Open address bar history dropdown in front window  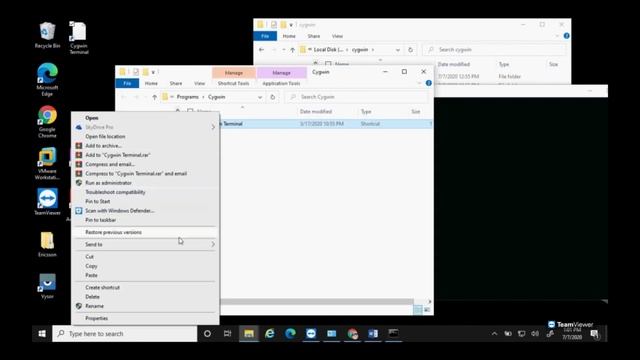pyautogui.click(x=260, y=97)
